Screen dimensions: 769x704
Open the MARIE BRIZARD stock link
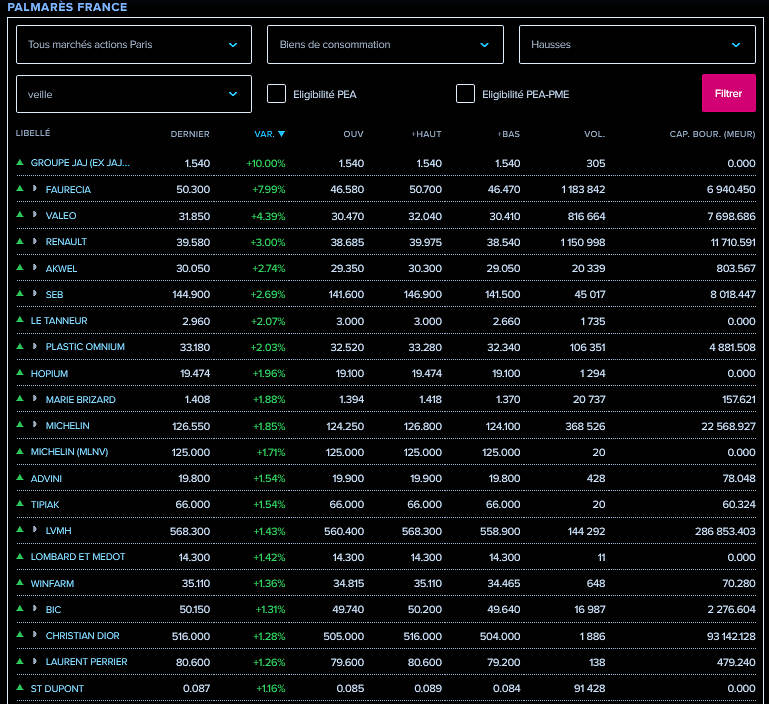[x=80, y=399]
